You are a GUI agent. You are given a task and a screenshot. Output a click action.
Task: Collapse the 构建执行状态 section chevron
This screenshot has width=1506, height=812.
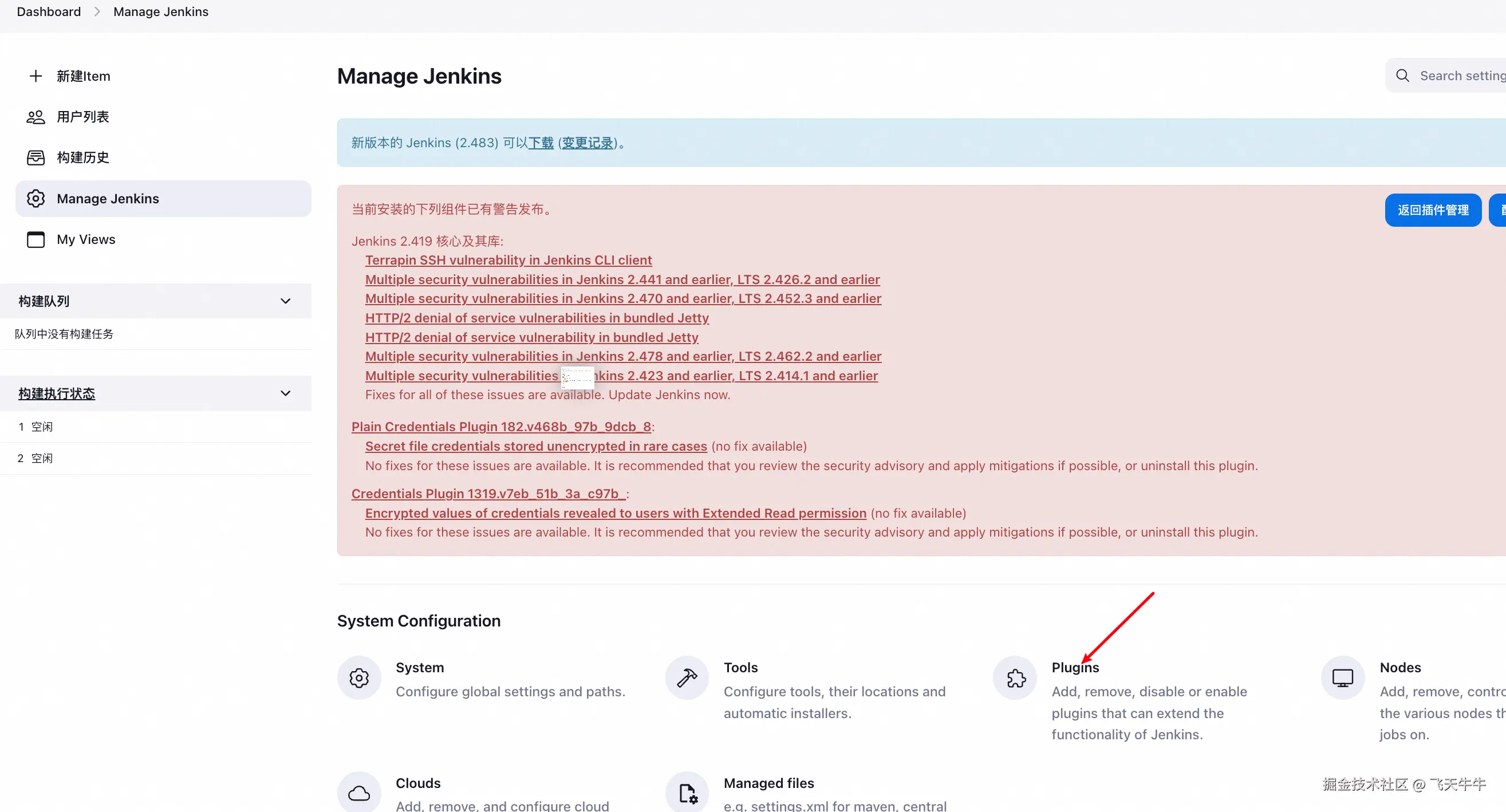click(285, 393)
